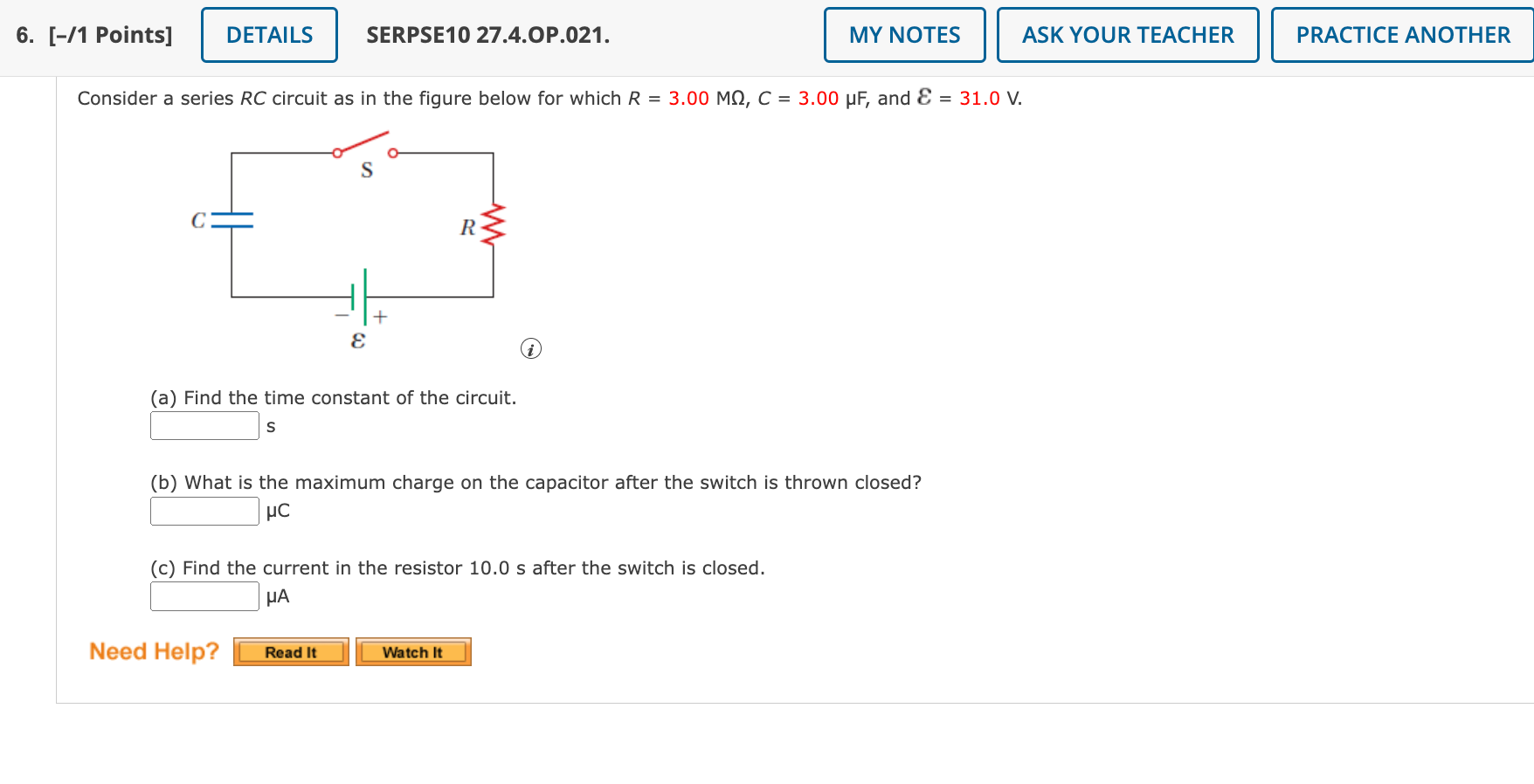Screen dimensions: 1534x784
Task: Click the μC unit label beside part b
Action: click(277, 511)
